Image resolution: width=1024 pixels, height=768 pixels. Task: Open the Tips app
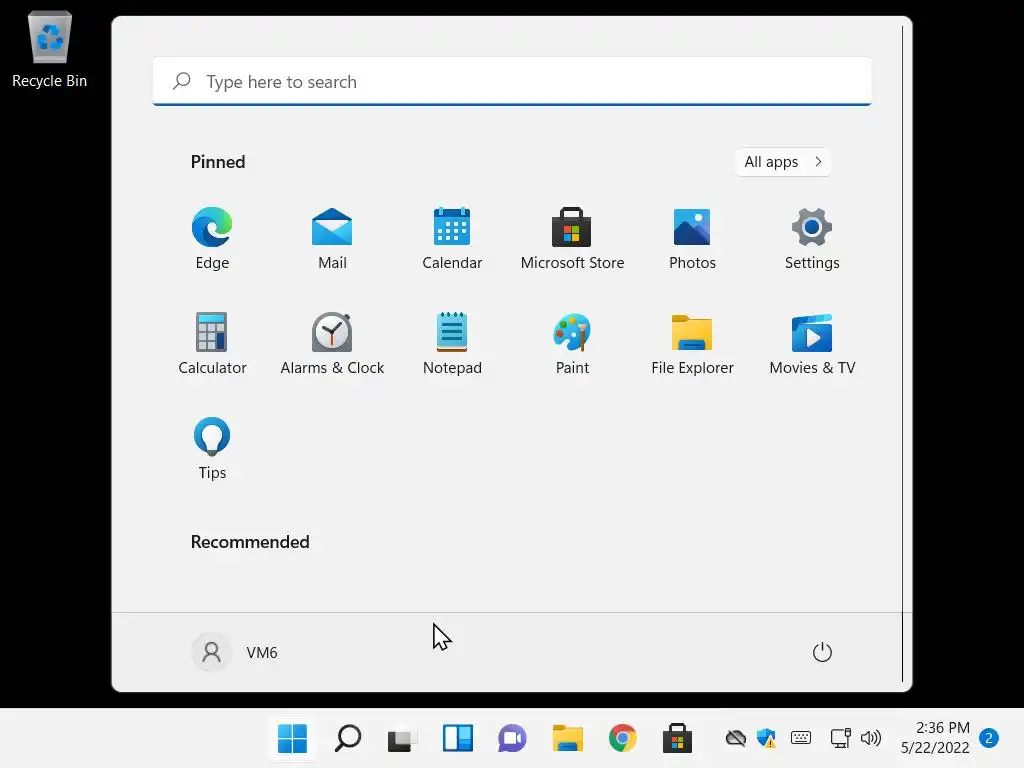pyautogui.click(x=212, y=449)
